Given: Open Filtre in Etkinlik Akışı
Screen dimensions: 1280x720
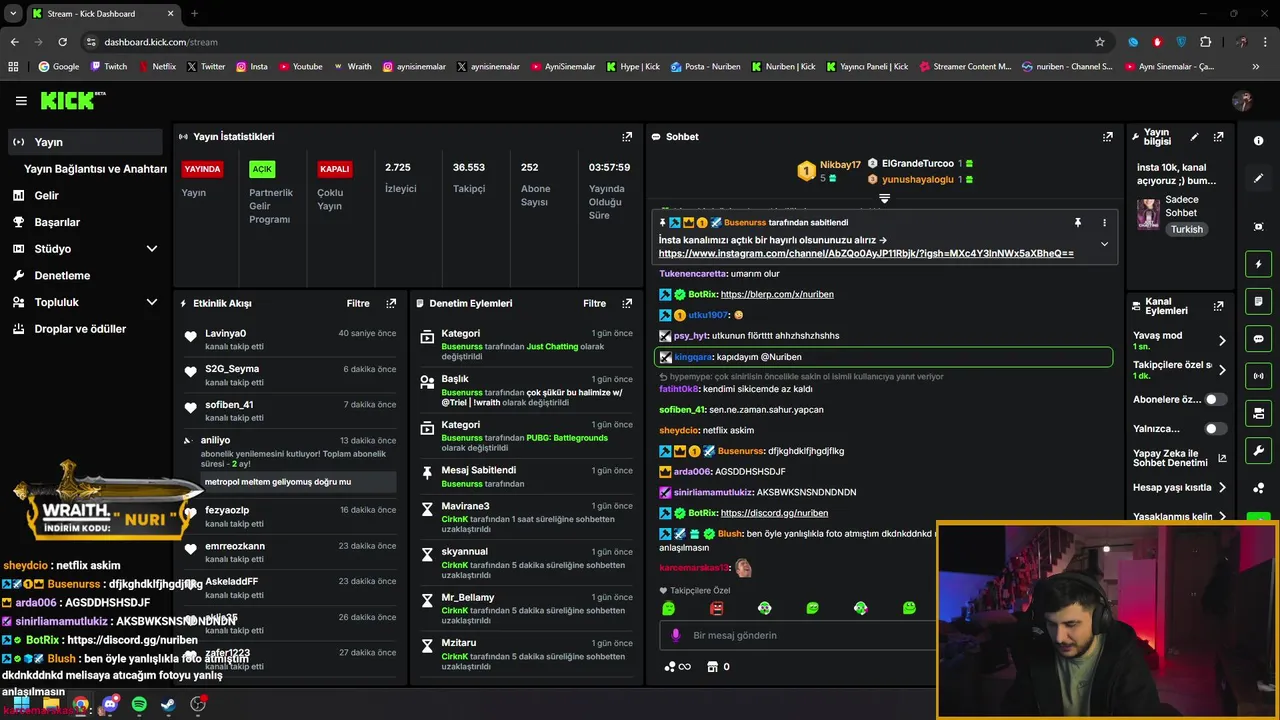Looking at the screenshot, I should [x=358, y=303].
